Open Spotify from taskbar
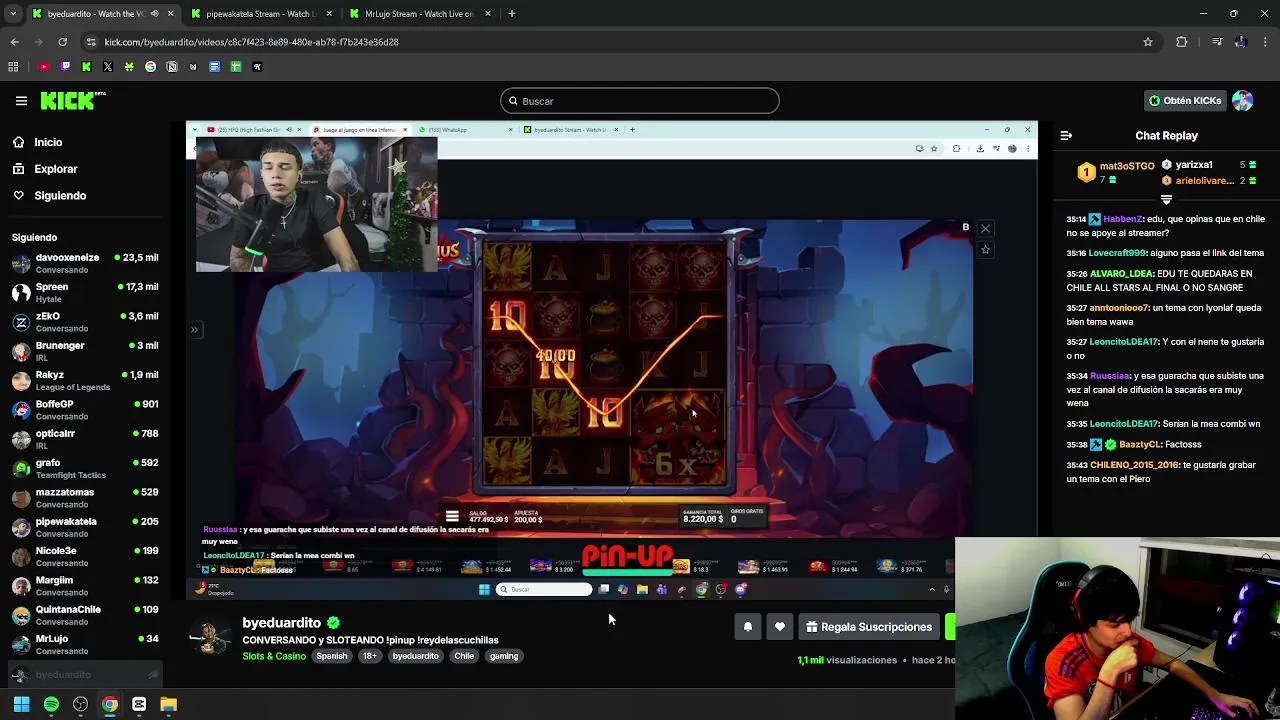 click(x=51, y=704)
